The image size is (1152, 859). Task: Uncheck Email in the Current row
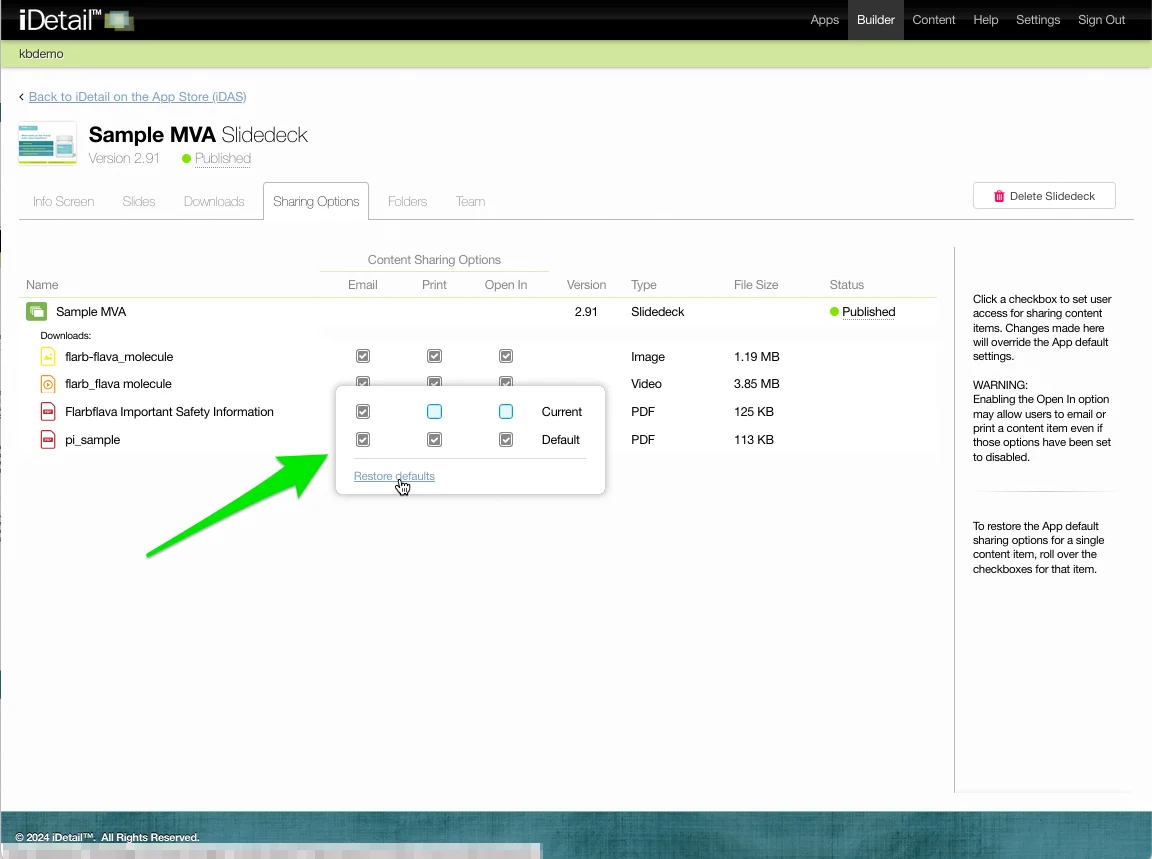tap(363, 412)
